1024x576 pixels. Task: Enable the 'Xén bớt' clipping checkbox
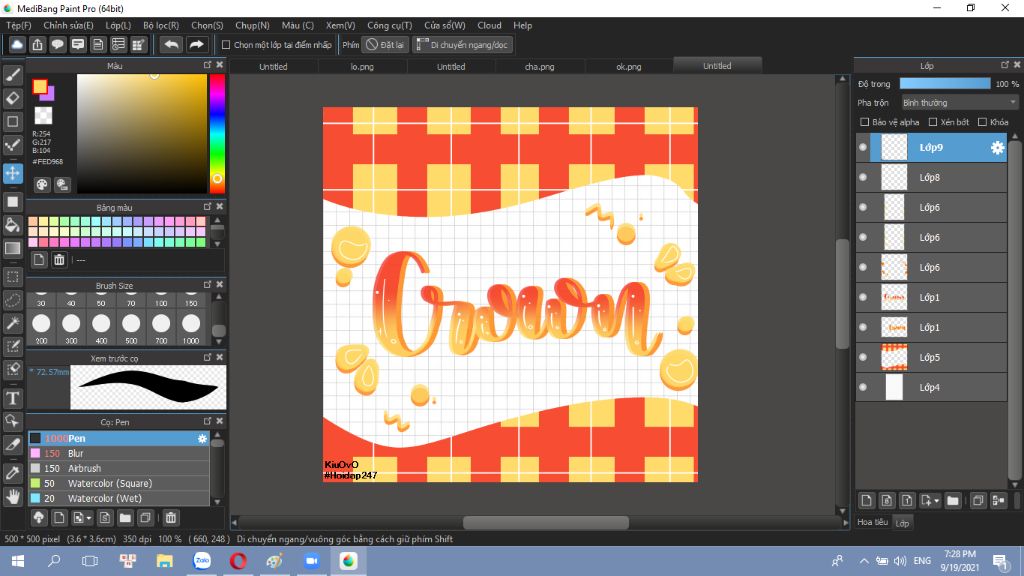click(933, 122)
